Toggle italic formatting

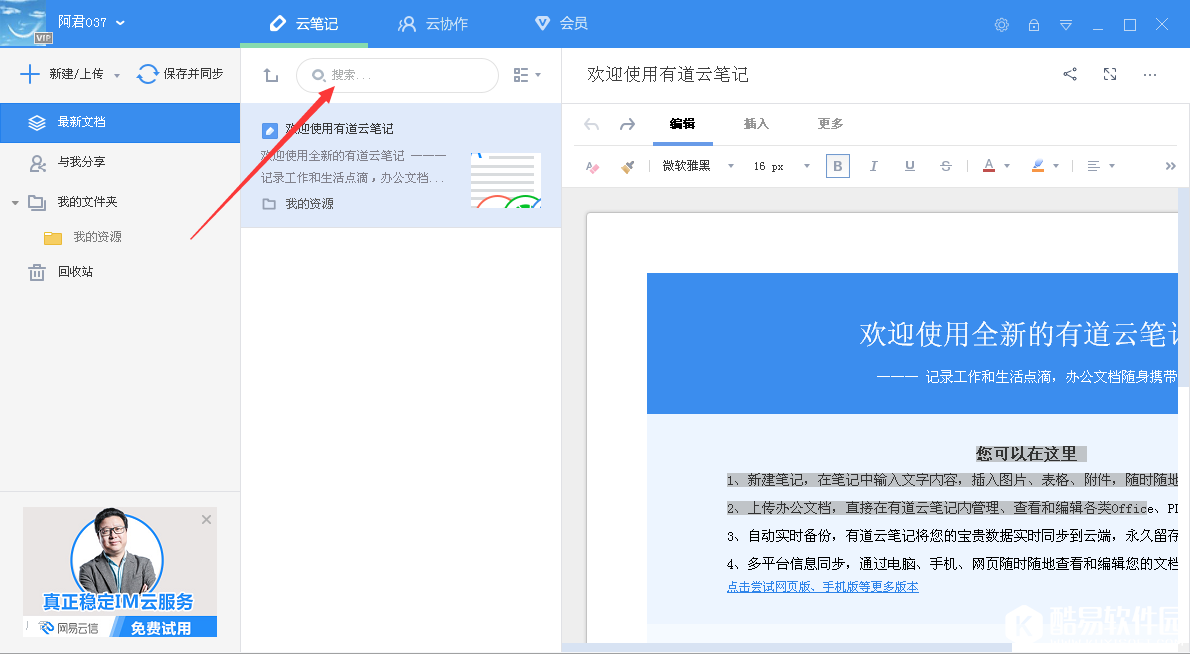pos(873,166)
